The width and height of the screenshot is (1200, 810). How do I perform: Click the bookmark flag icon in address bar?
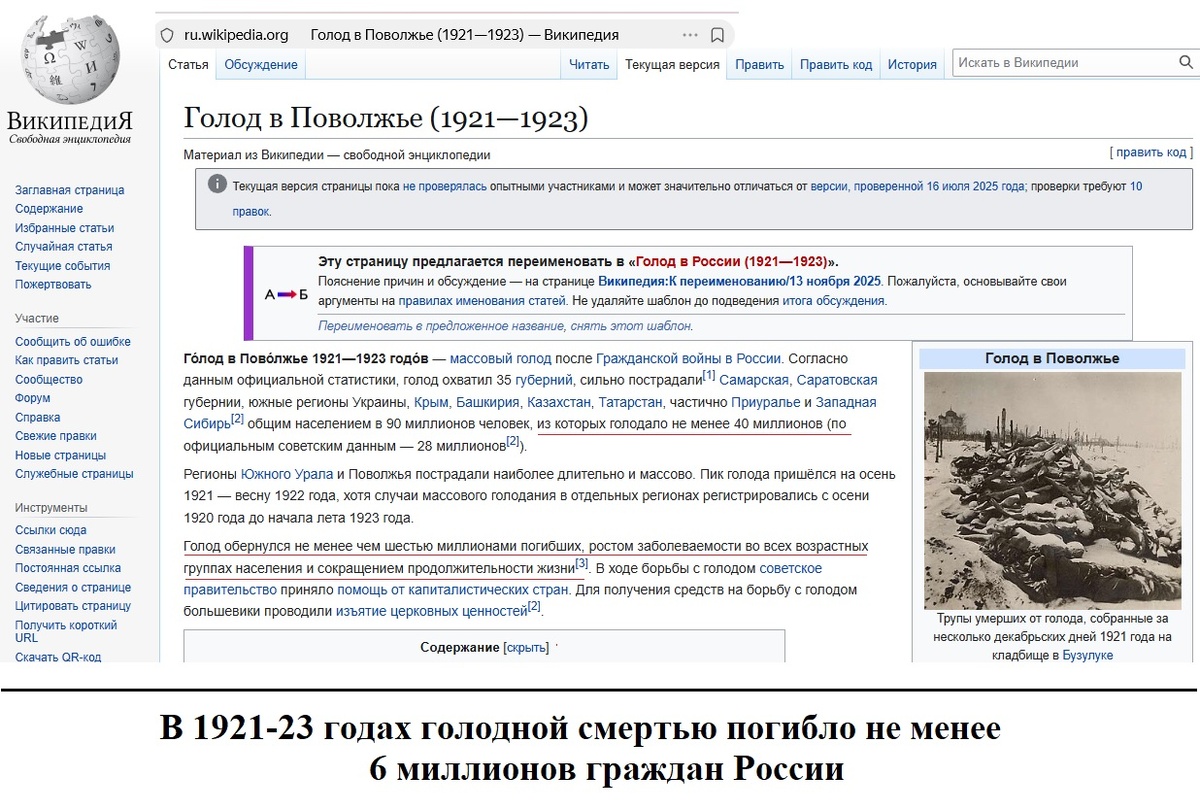715,34
